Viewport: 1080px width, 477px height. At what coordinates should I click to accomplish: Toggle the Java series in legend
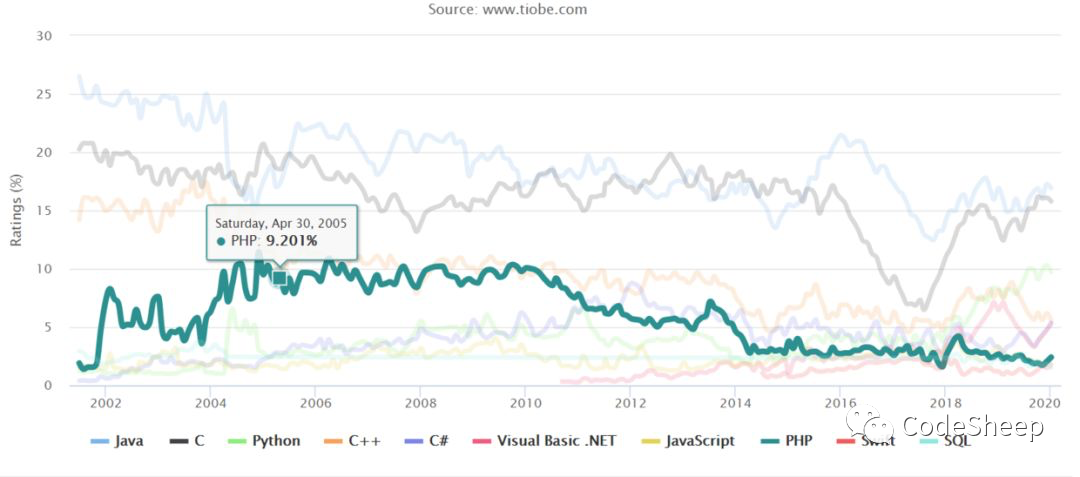point(117,441)
